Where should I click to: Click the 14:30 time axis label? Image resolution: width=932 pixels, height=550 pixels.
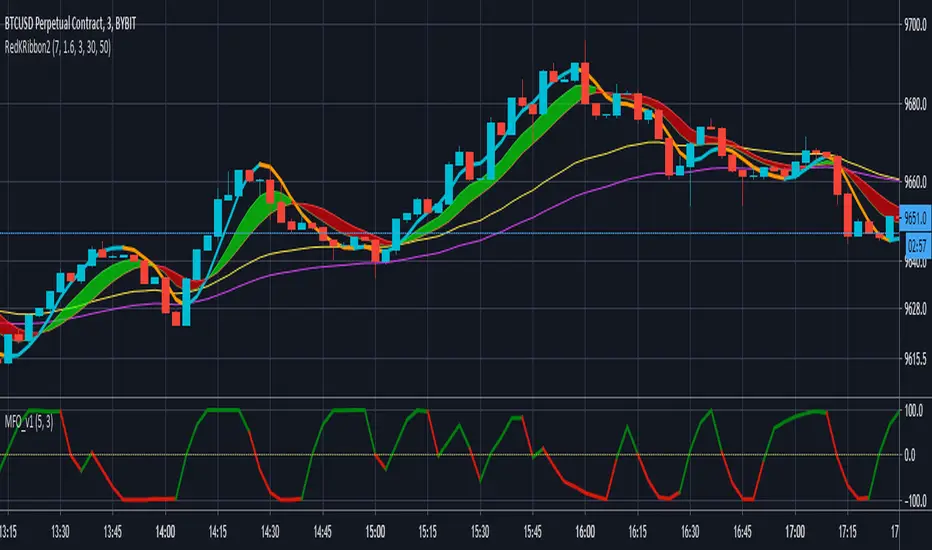[270, 532]
